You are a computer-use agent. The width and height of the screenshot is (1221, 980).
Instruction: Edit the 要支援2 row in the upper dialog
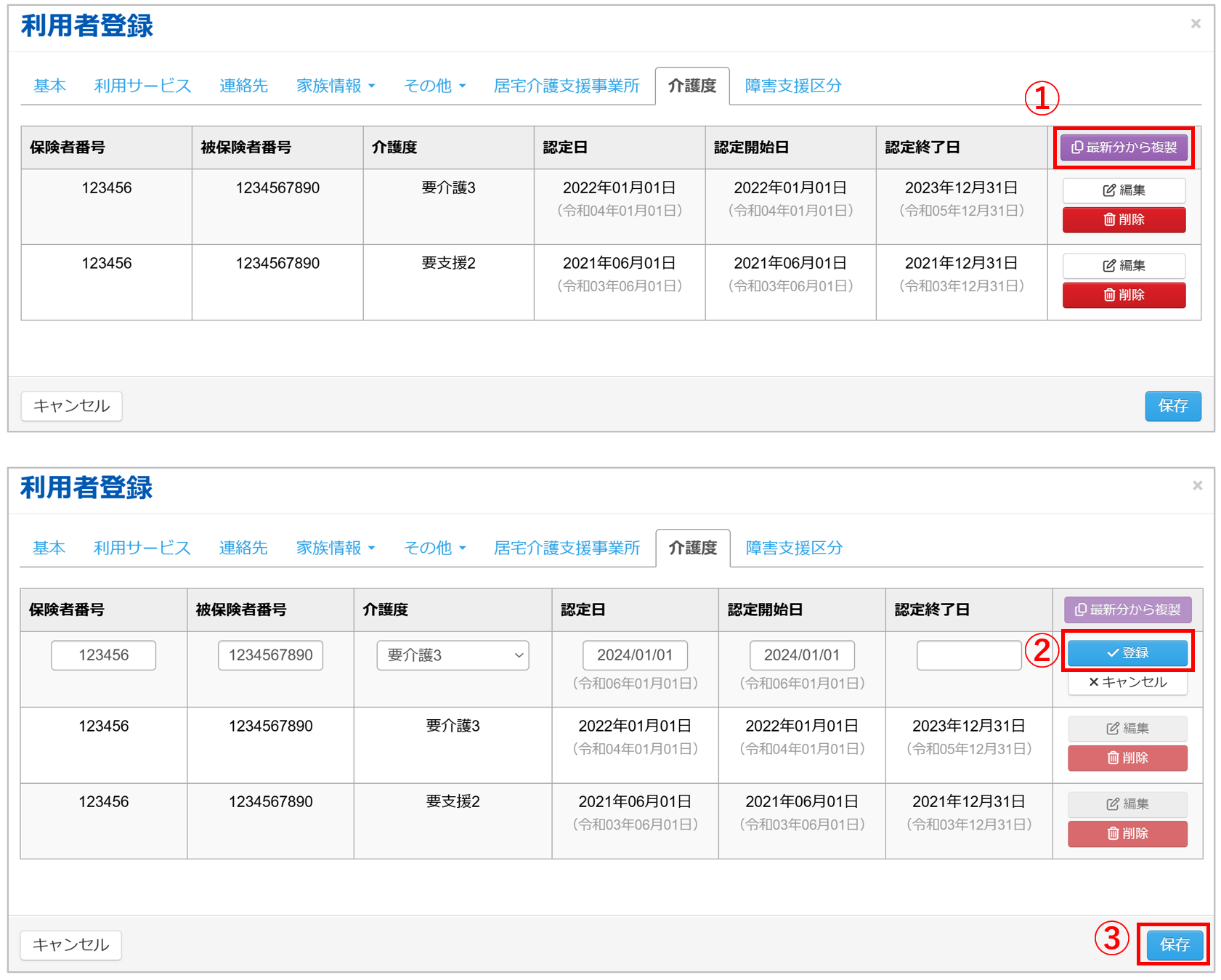point(1123,266)
